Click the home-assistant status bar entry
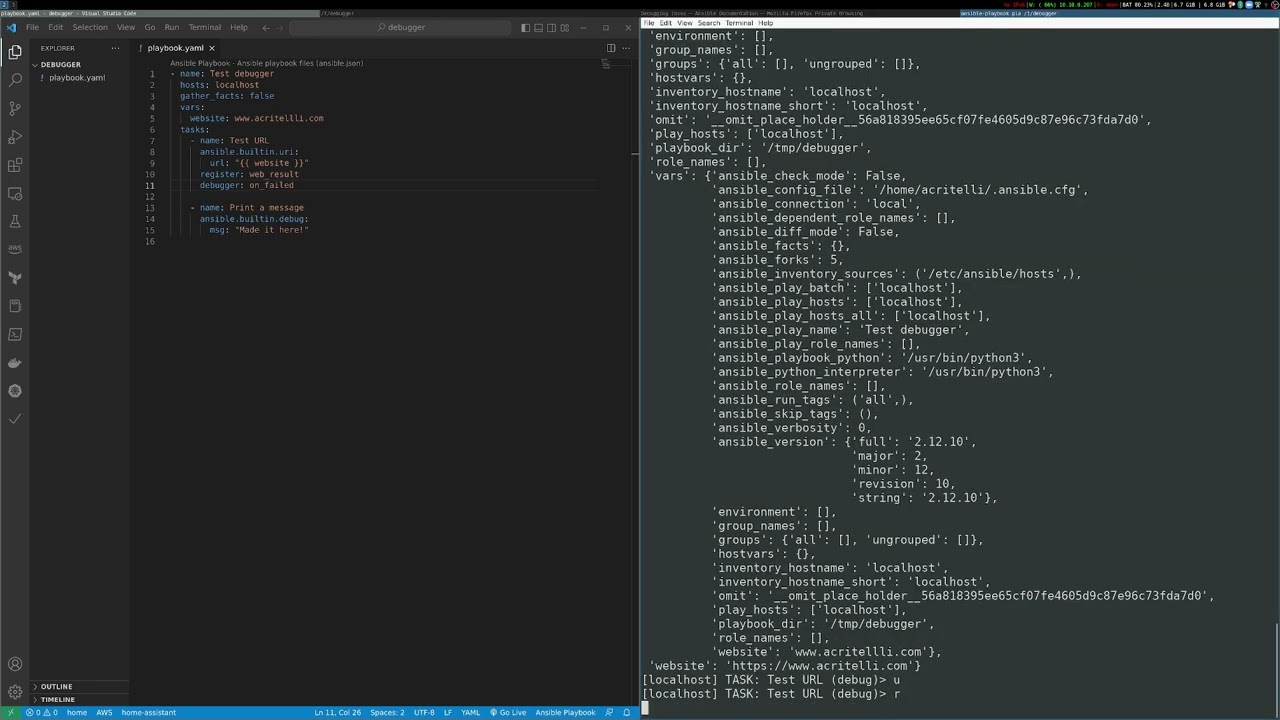 149,713
